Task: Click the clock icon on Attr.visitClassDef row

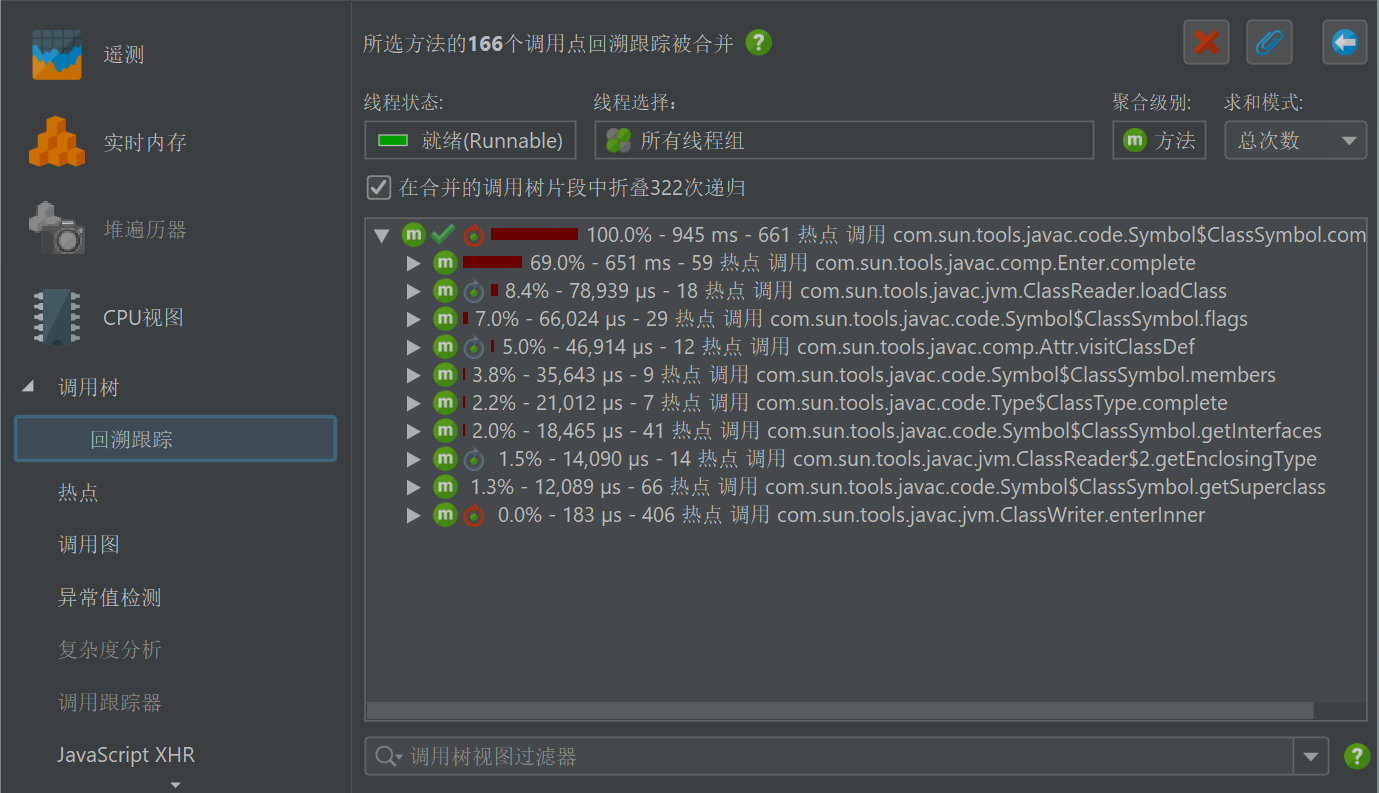Action: point(474,347)
